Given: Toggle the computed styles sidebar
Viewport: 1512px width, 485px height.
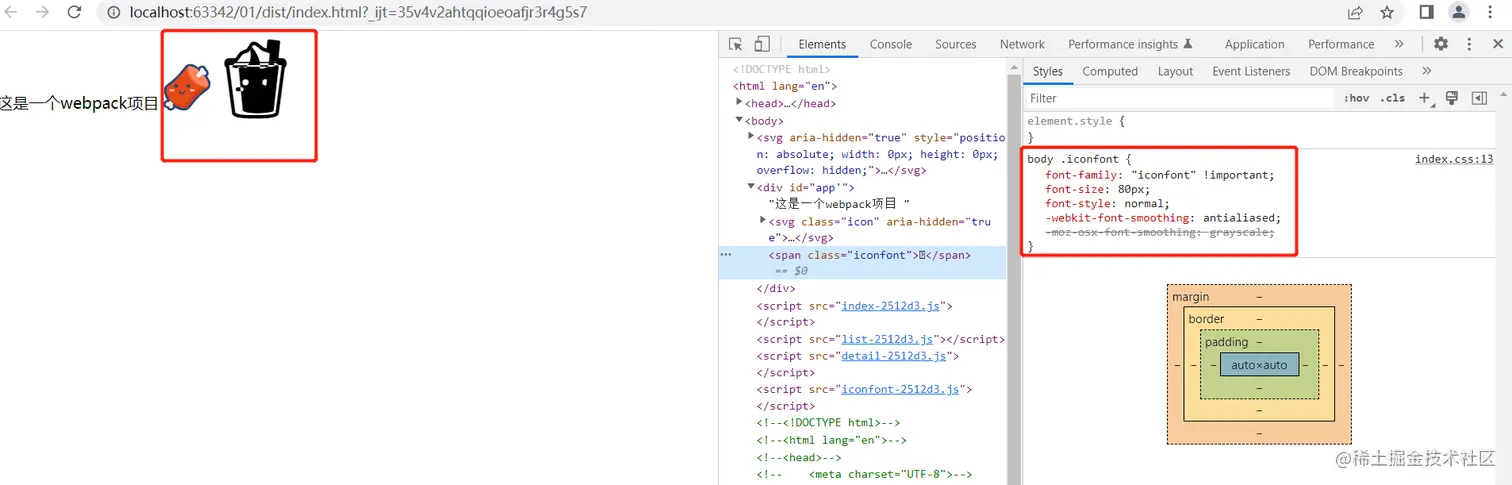Looking at the screenshot, I should point(1479,98).
